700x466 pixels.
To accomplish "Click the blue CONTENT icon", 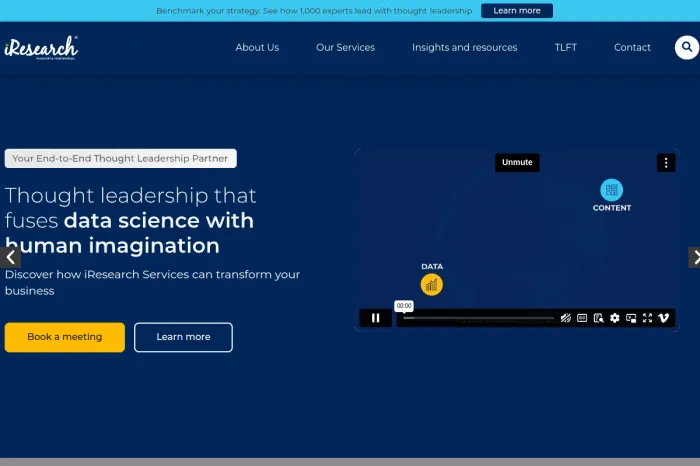I will [611, 190].
